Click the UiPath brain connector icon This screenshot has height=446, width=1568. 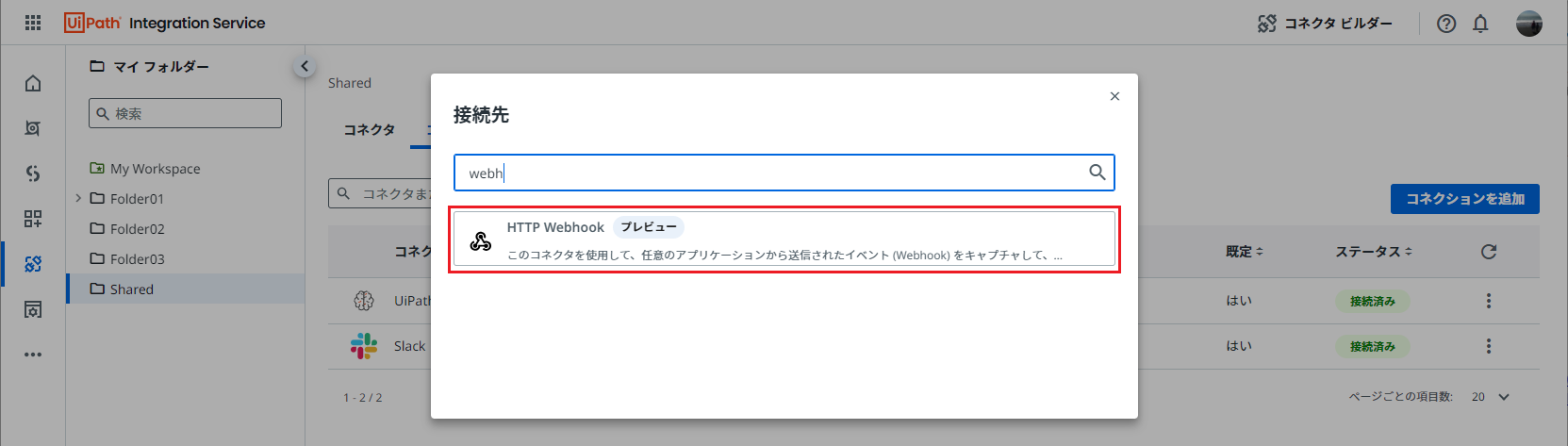[x=364, y=301]
